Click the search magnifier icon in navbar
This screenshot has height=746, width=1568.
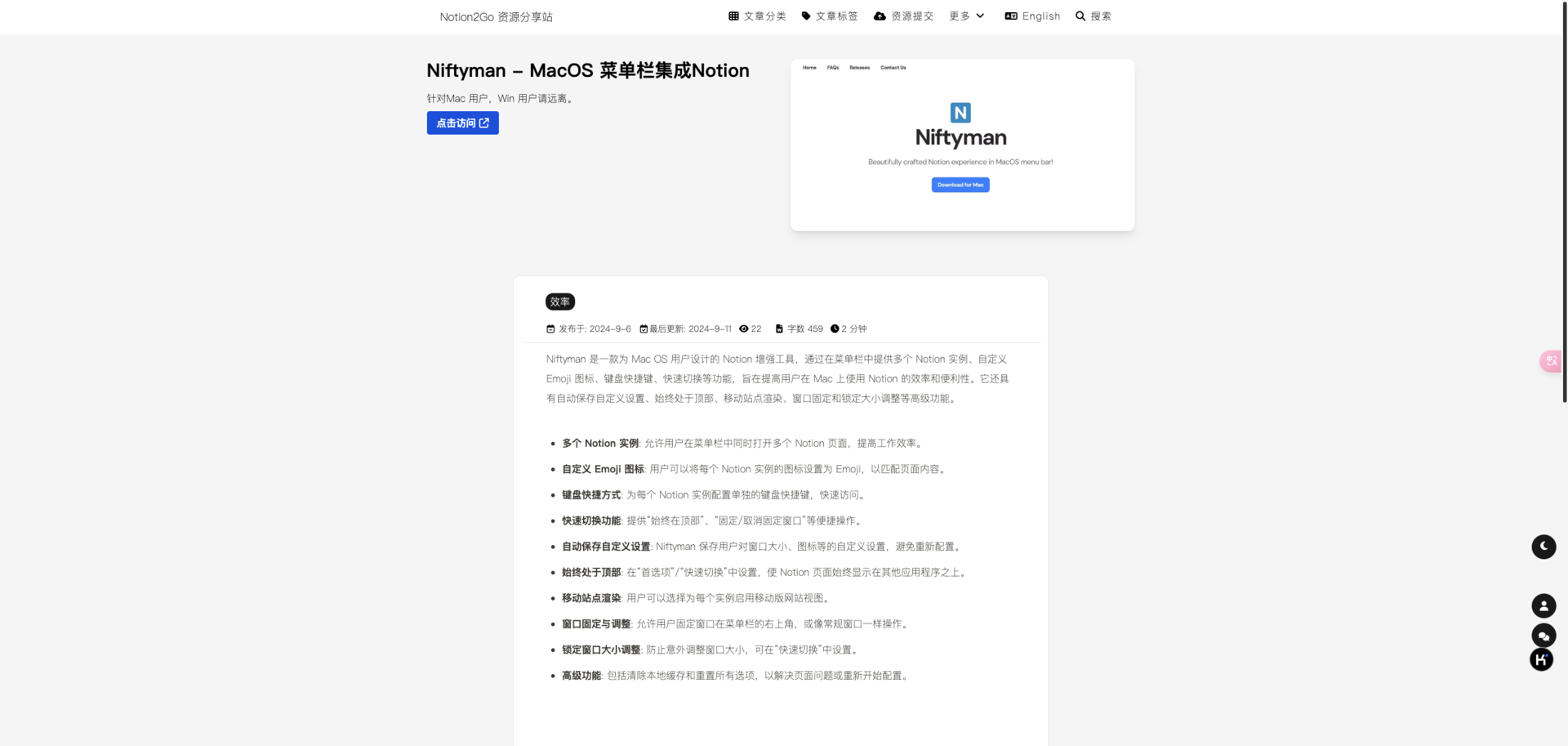1080,16
